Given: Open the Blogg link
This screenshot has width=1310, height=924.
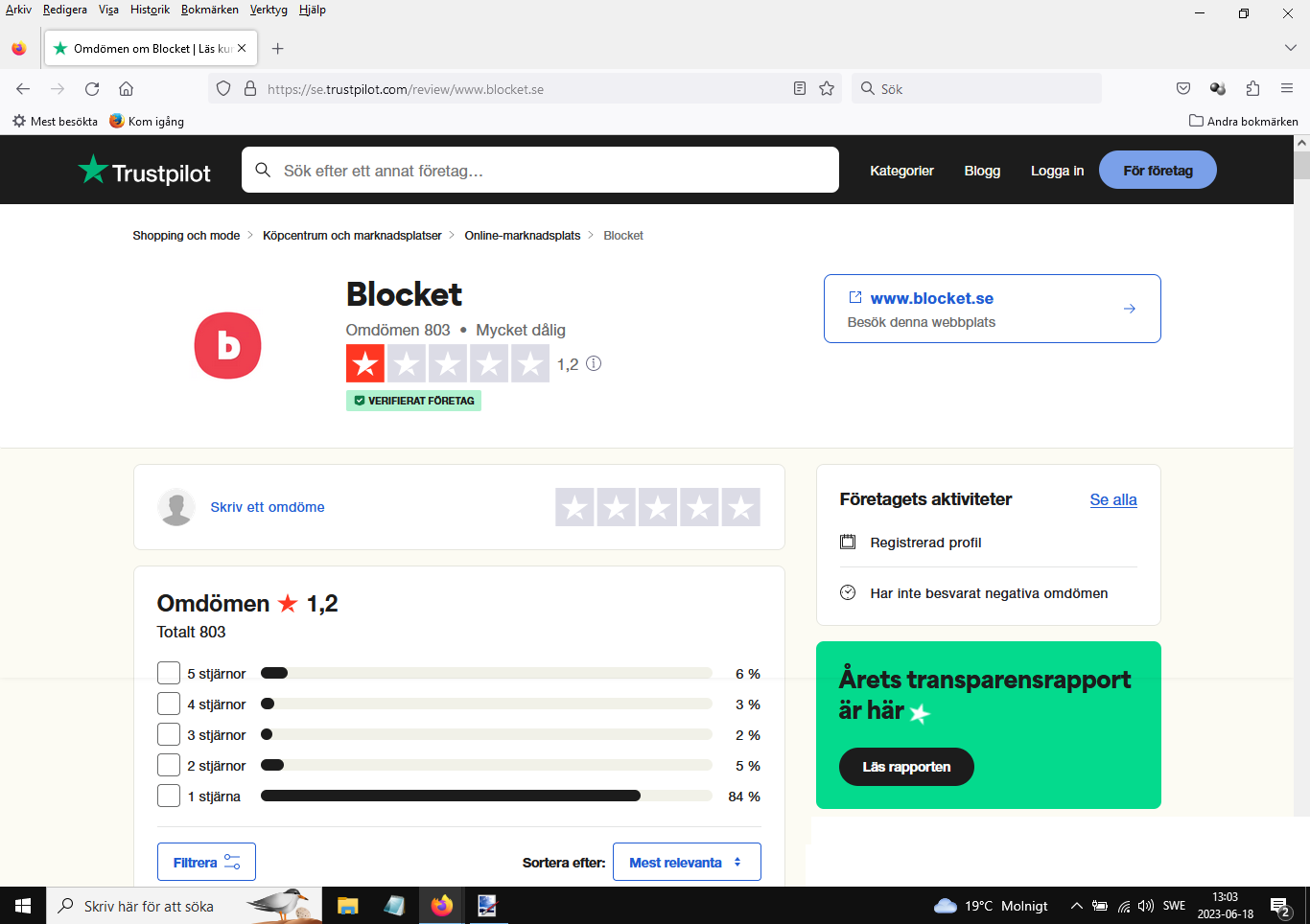Looking at the screenshot, I should 982,171.
